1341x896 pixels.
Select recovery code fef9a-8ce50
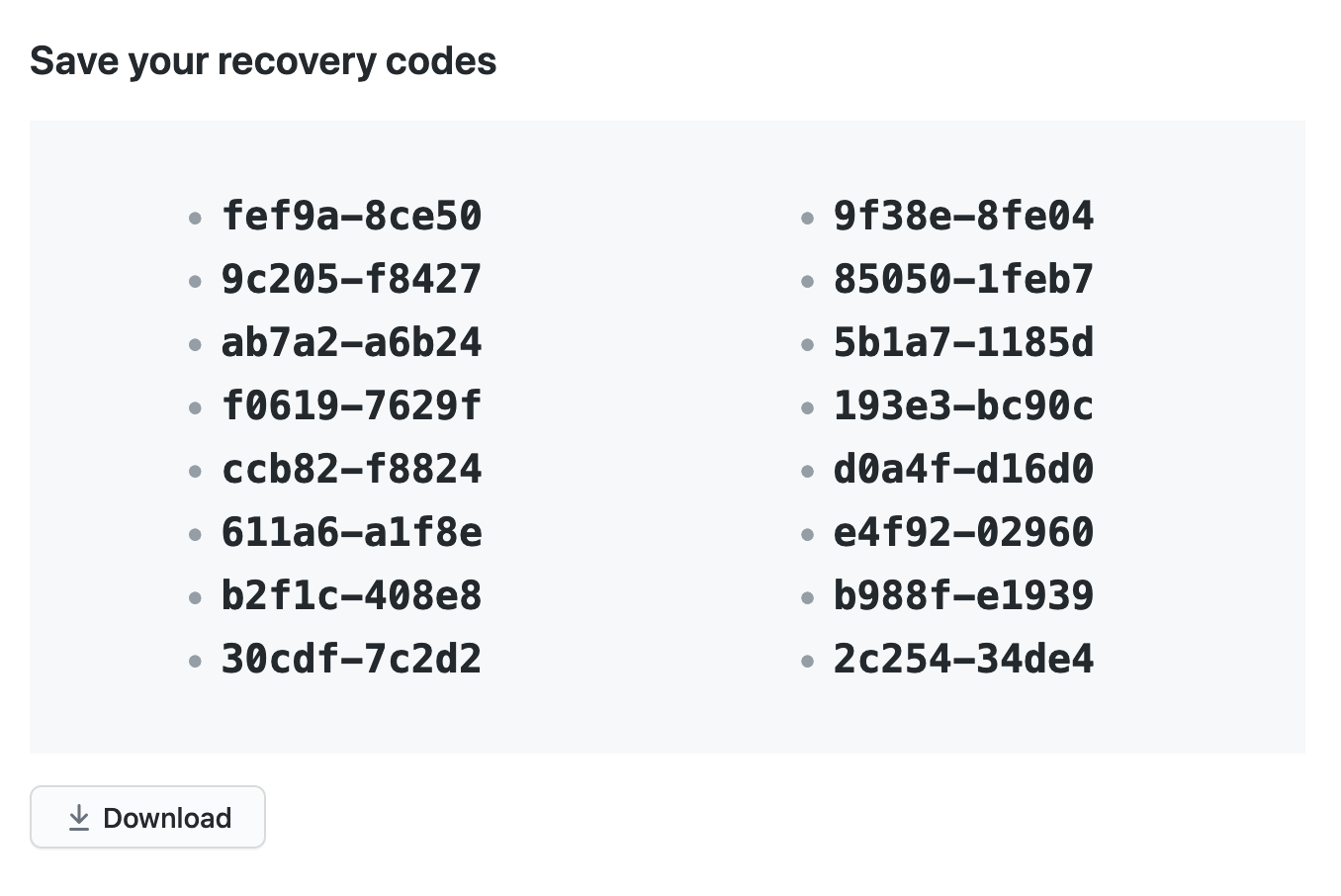click(352, 216)
